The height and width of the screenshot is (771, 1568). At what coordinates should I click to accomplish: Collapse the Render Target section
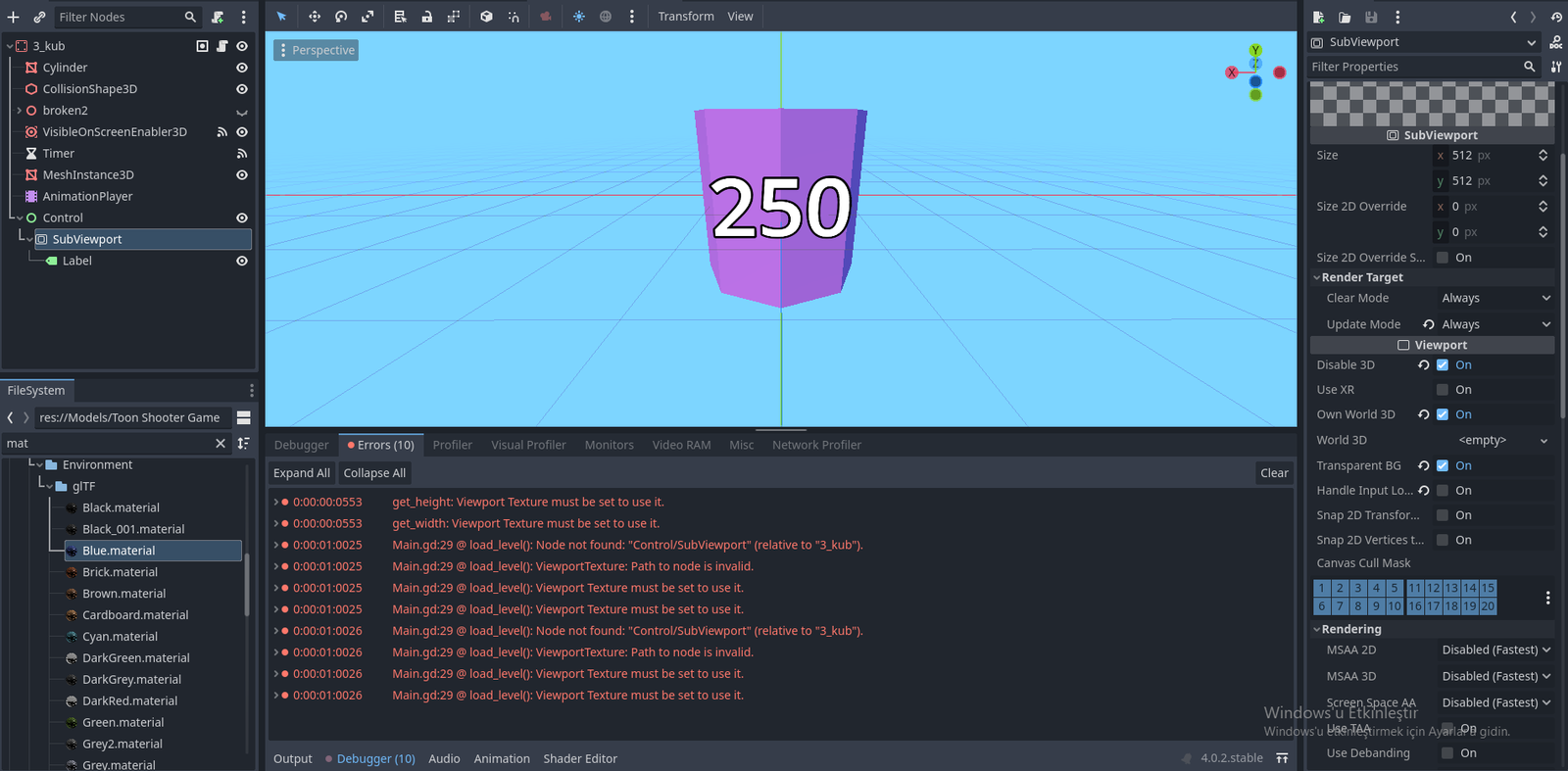pos(1433,278)
